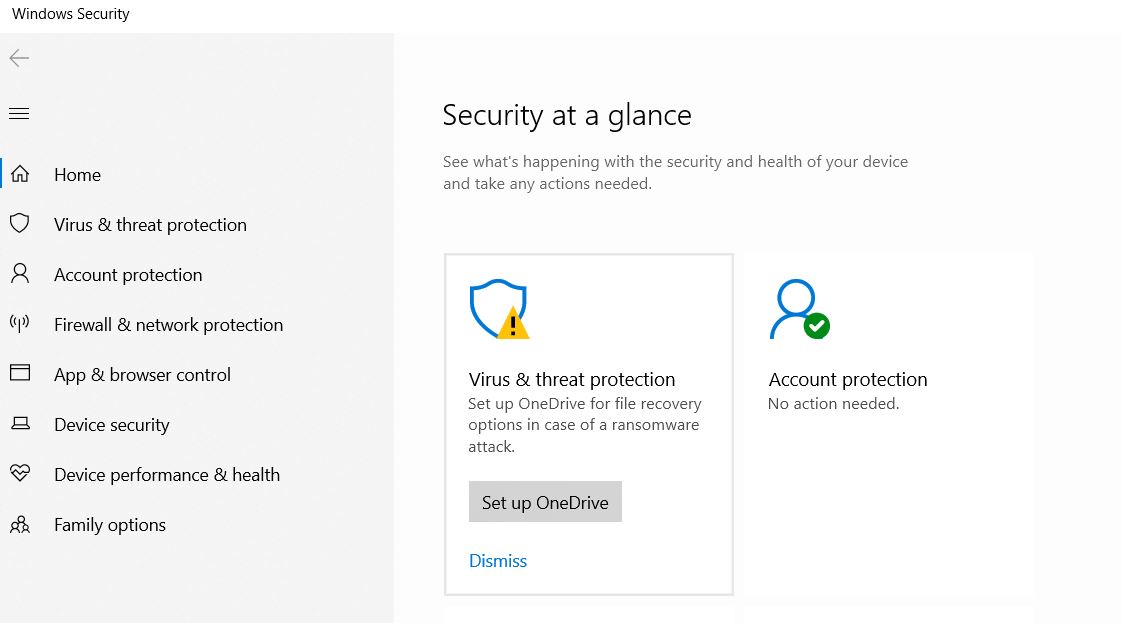This screenshot has width=1122, height=623.
Task: Click the Windows Security window title
Action: coord(71,14)
